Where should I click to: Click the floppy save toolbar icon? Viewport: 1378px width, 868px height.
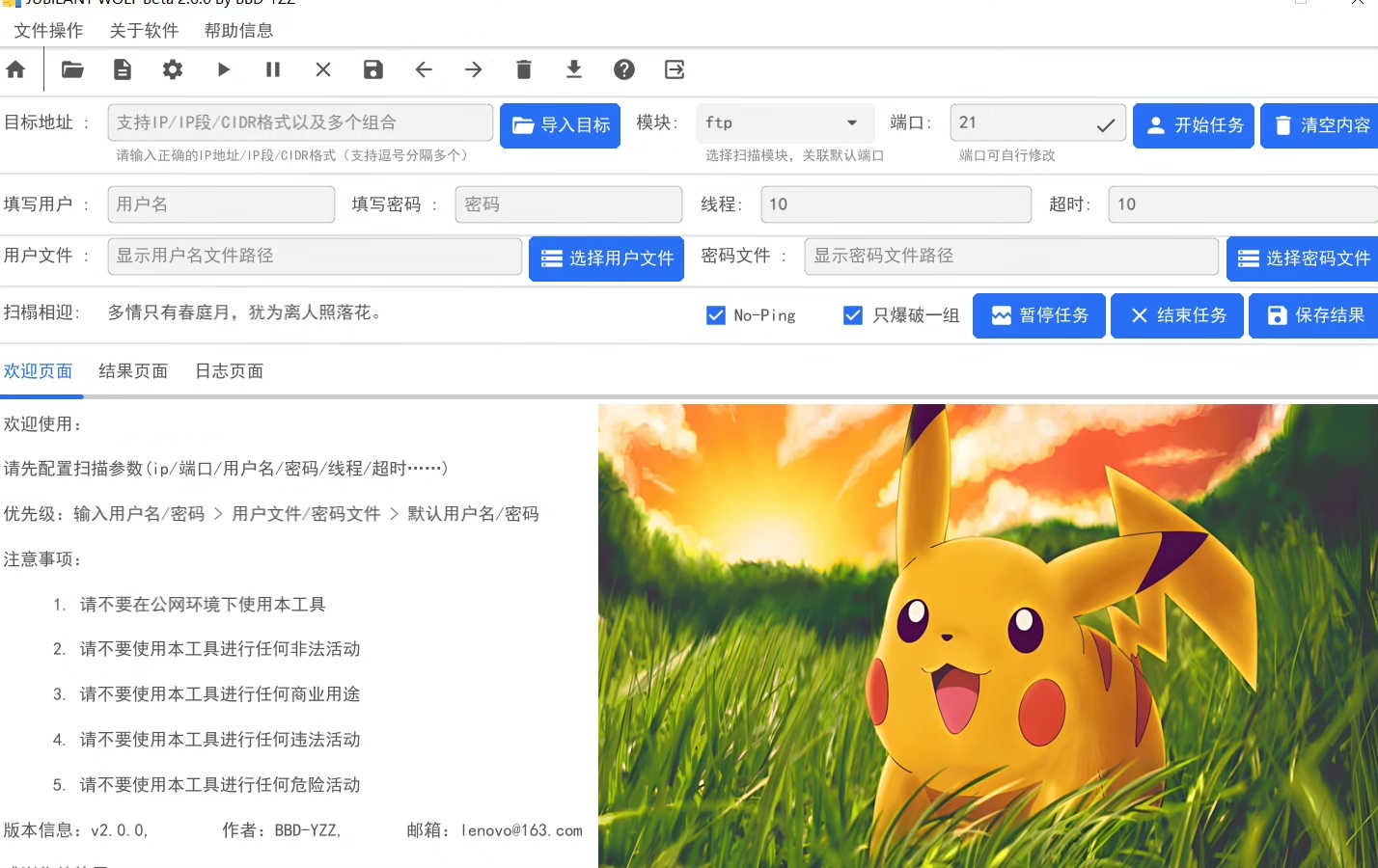pos(373,69)
